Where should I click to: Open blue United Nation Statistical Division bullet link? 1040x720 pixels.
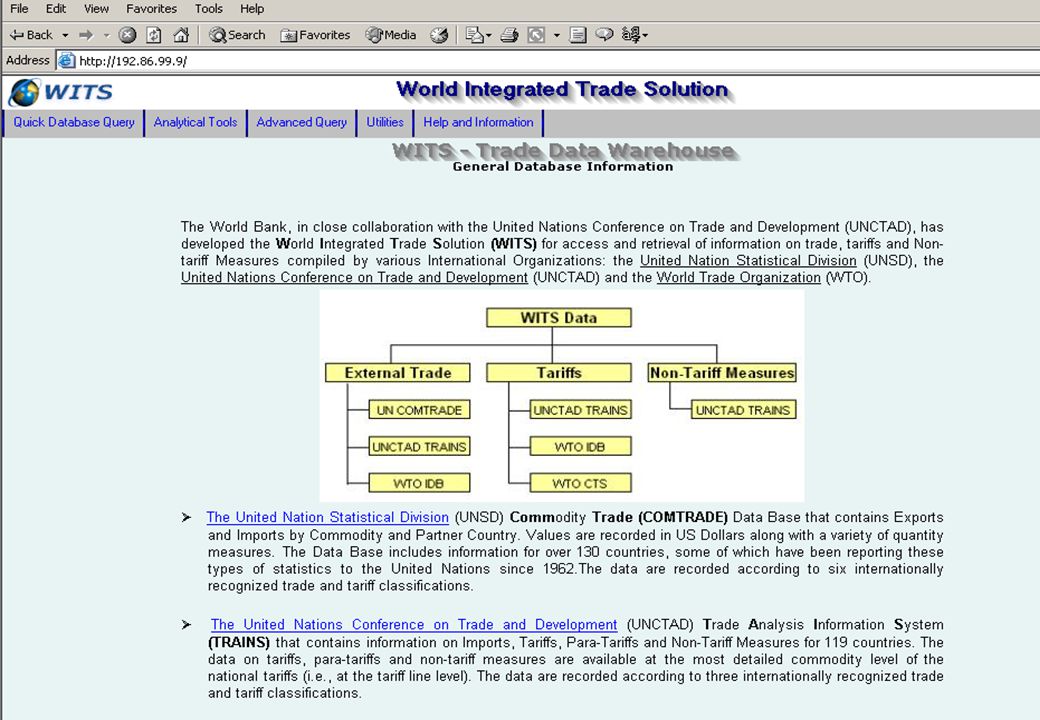pos(328,517)
